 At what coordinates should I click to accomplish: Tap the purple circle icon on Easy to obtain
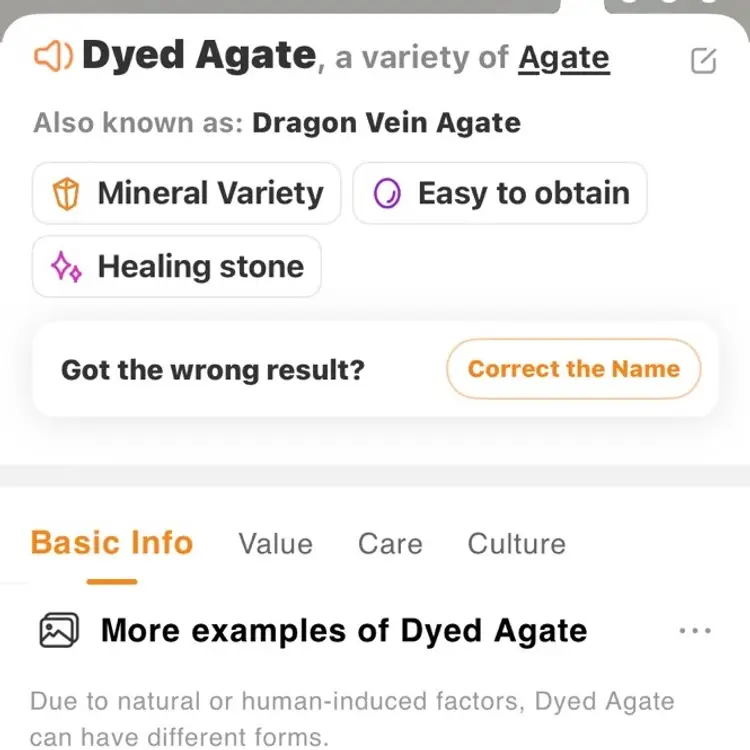387,194
